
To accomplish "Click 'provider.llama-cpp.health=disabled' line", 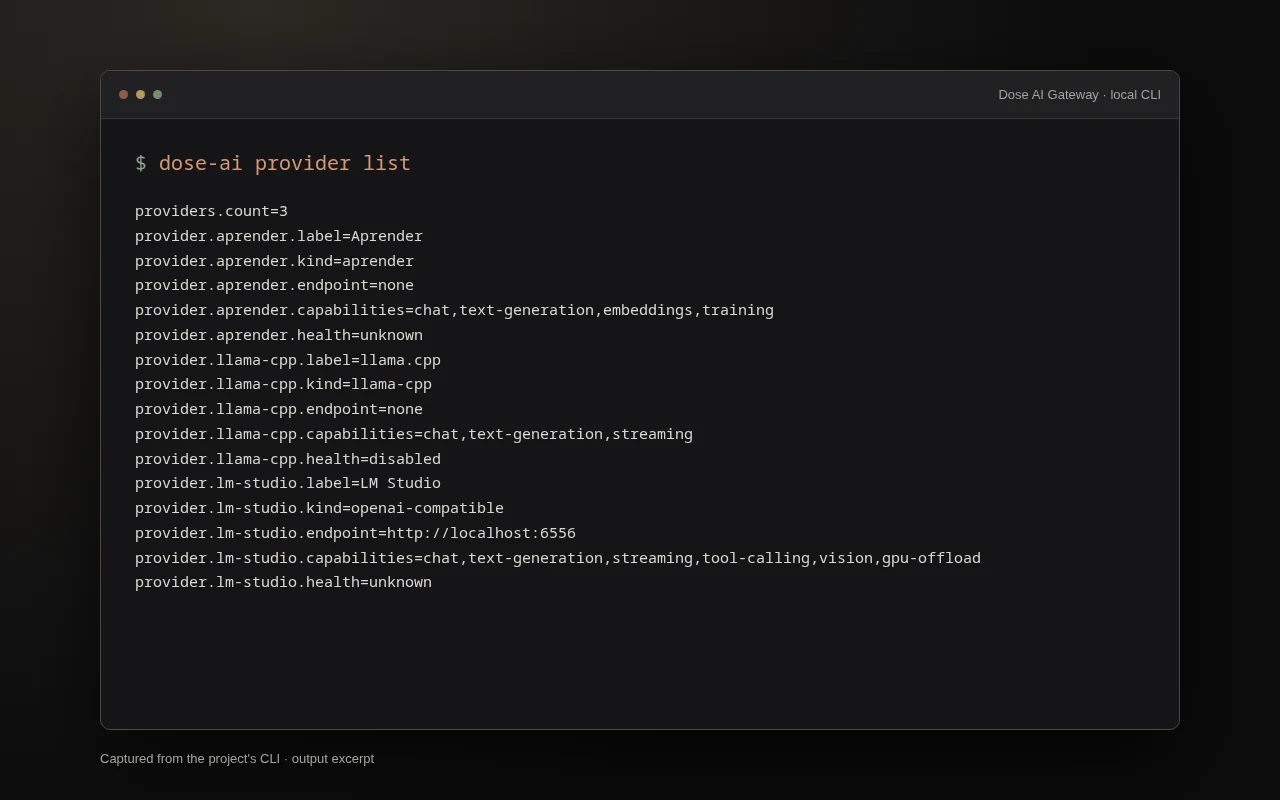I will [288, 459].
